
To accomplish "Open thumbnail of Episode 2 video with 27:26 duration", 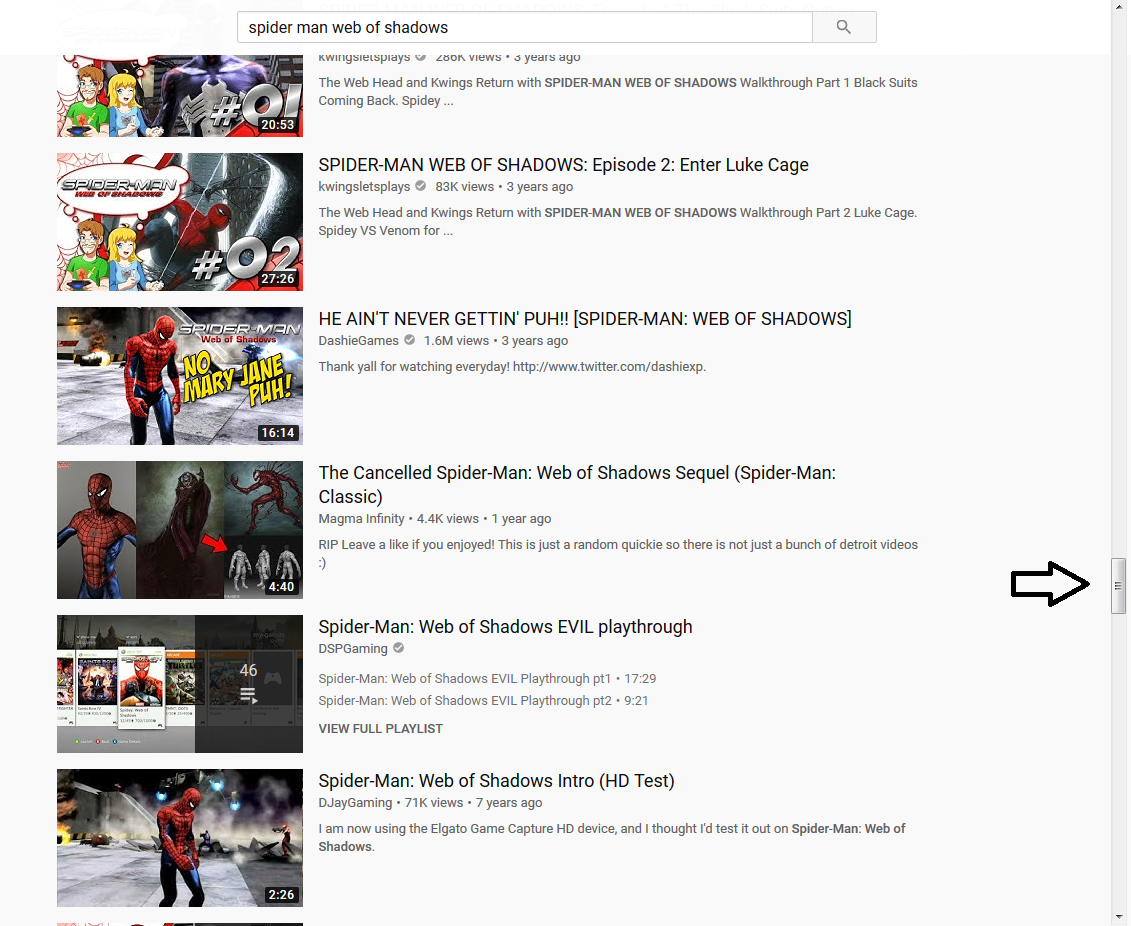I will pos(180,222).
